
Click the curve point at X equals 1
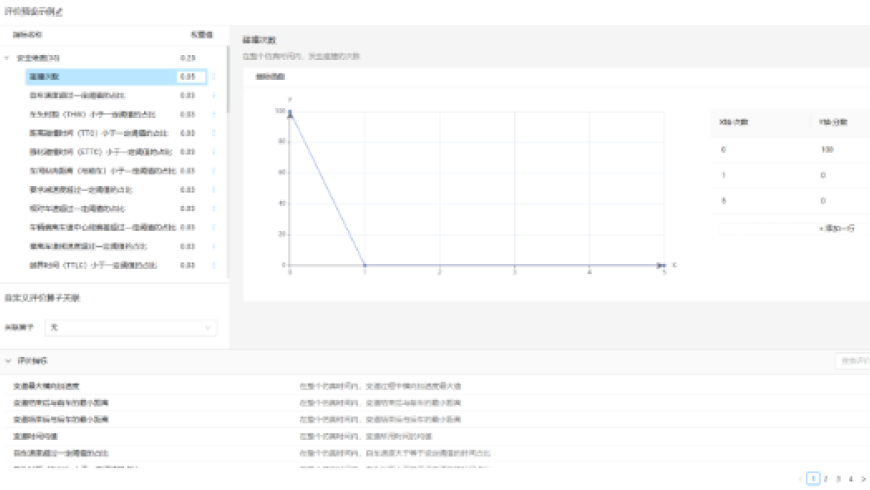click(x=364, y=265)
